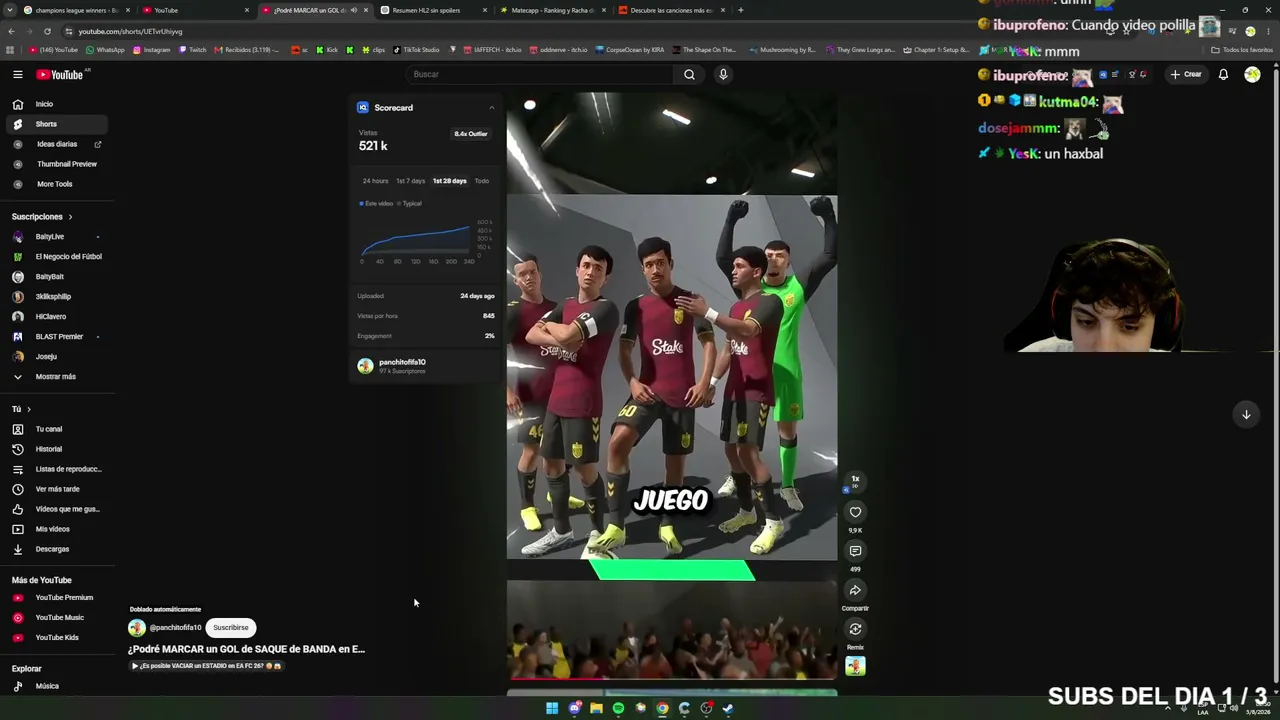The image size is (1280, 720).
Task: Toggle the Este video chart series
Action: coord(376,204)
